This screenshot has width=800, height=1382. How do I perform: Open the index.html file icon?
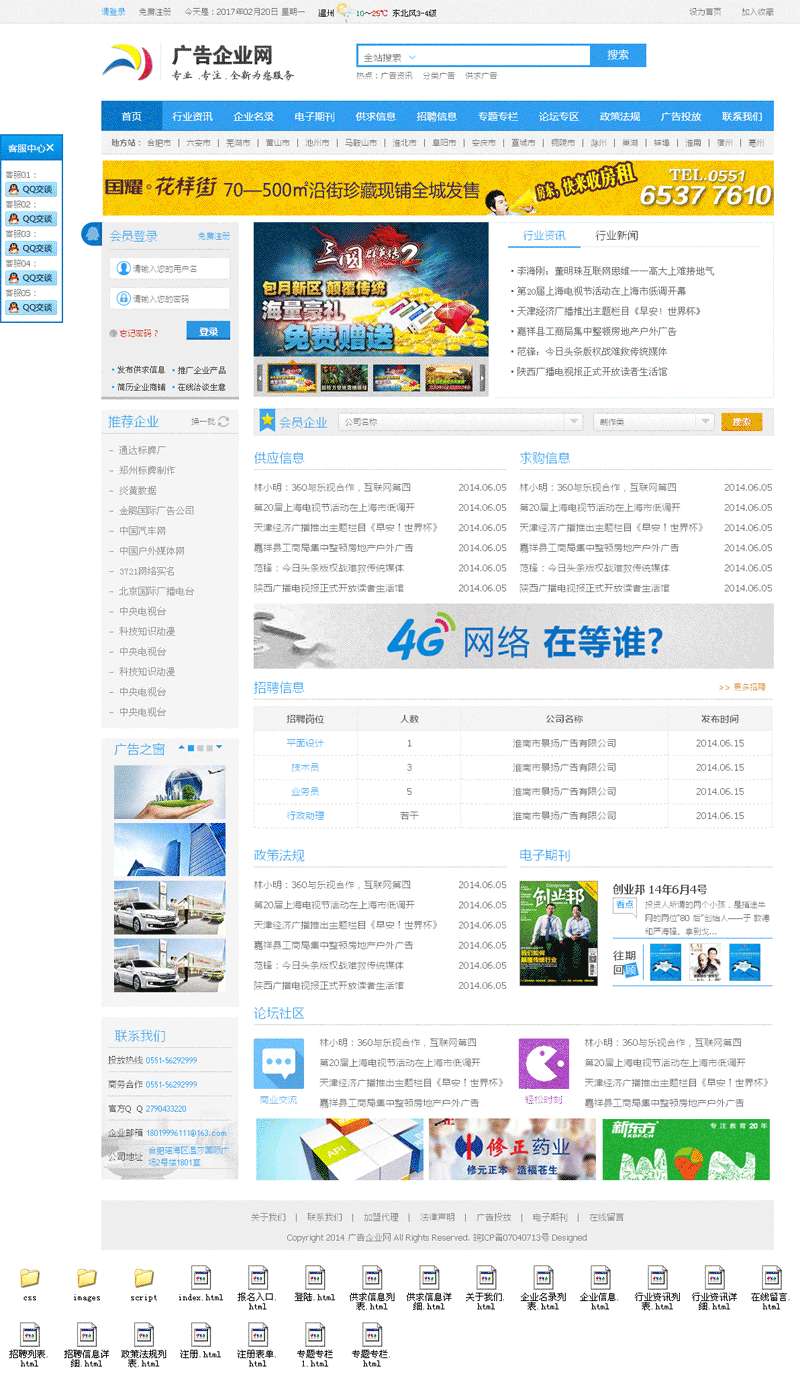(x=201, y=1278)
